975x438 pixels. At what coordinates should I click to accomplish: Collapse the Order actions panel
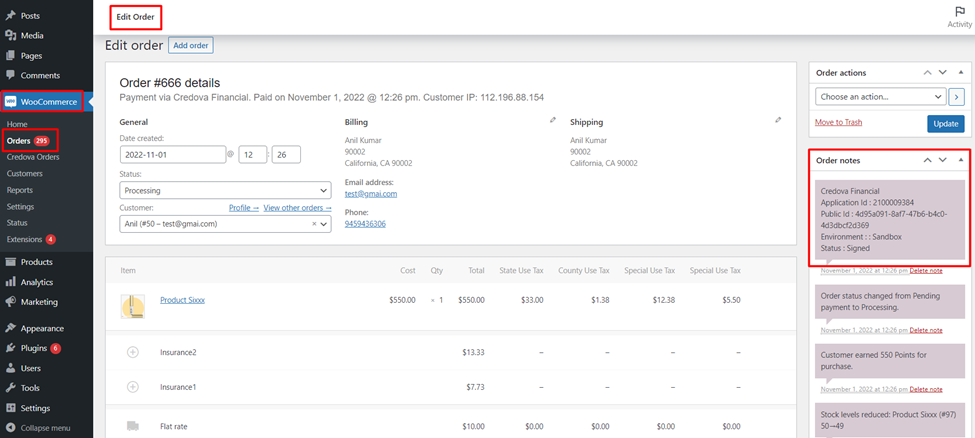coord(961,73)
